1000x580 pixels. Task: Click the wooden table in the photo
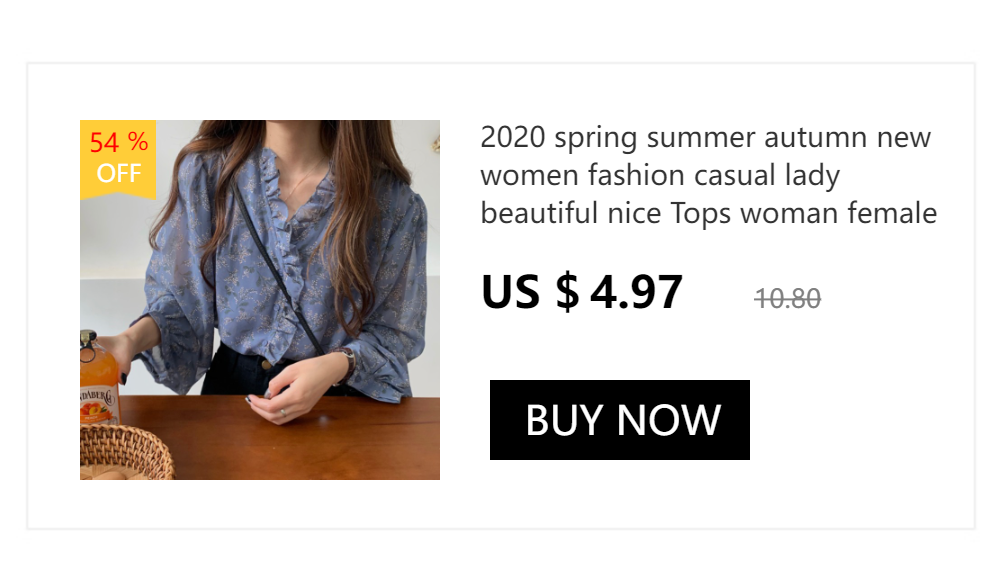click(x=330, y=440)
